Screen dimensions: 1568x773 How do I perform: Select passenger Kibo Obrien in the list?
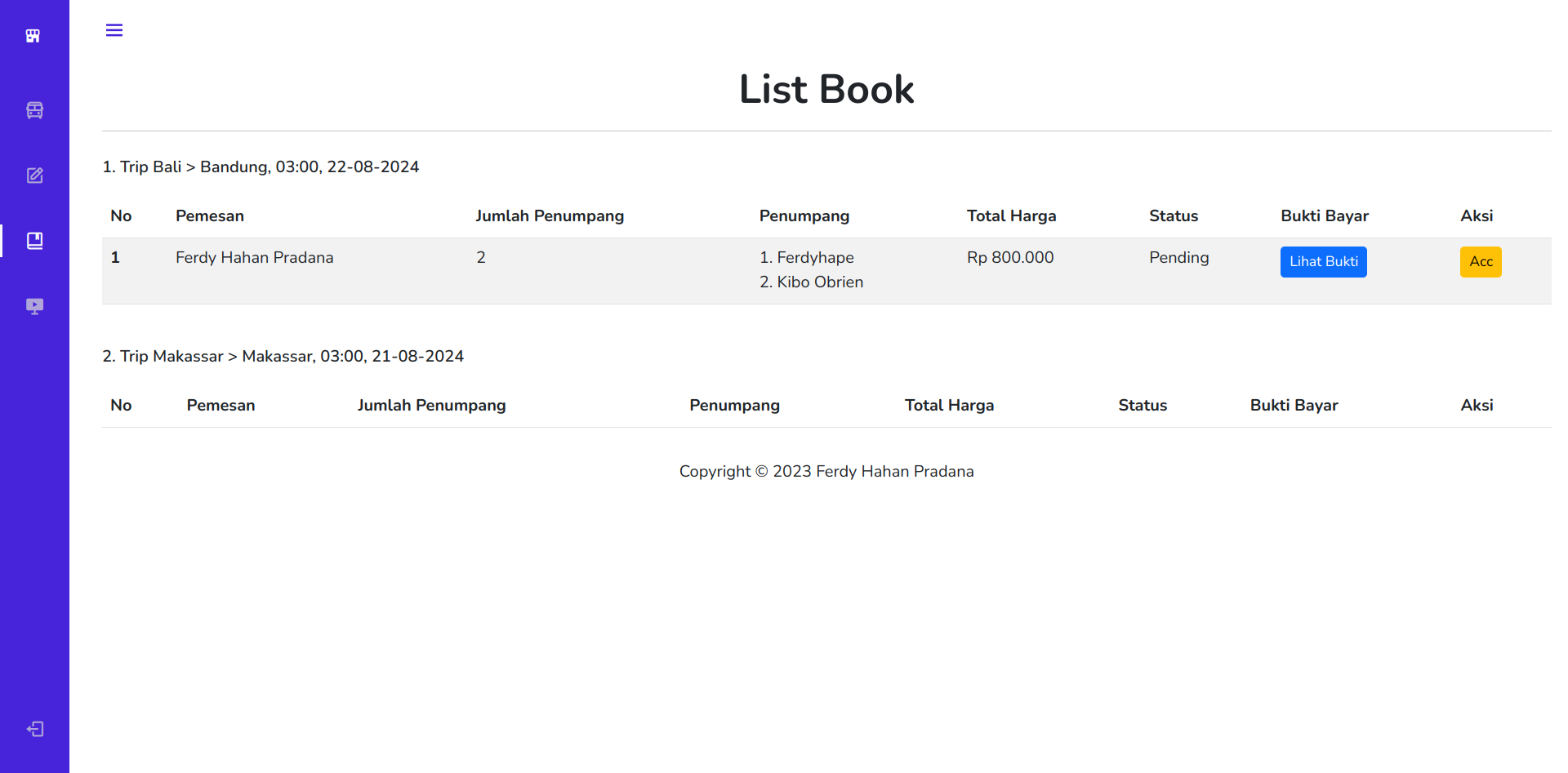point(819,282)
